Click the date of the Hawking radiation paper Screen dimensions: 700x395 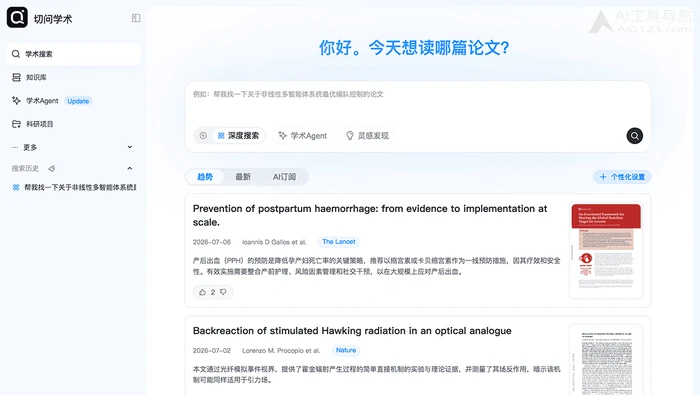212,350
